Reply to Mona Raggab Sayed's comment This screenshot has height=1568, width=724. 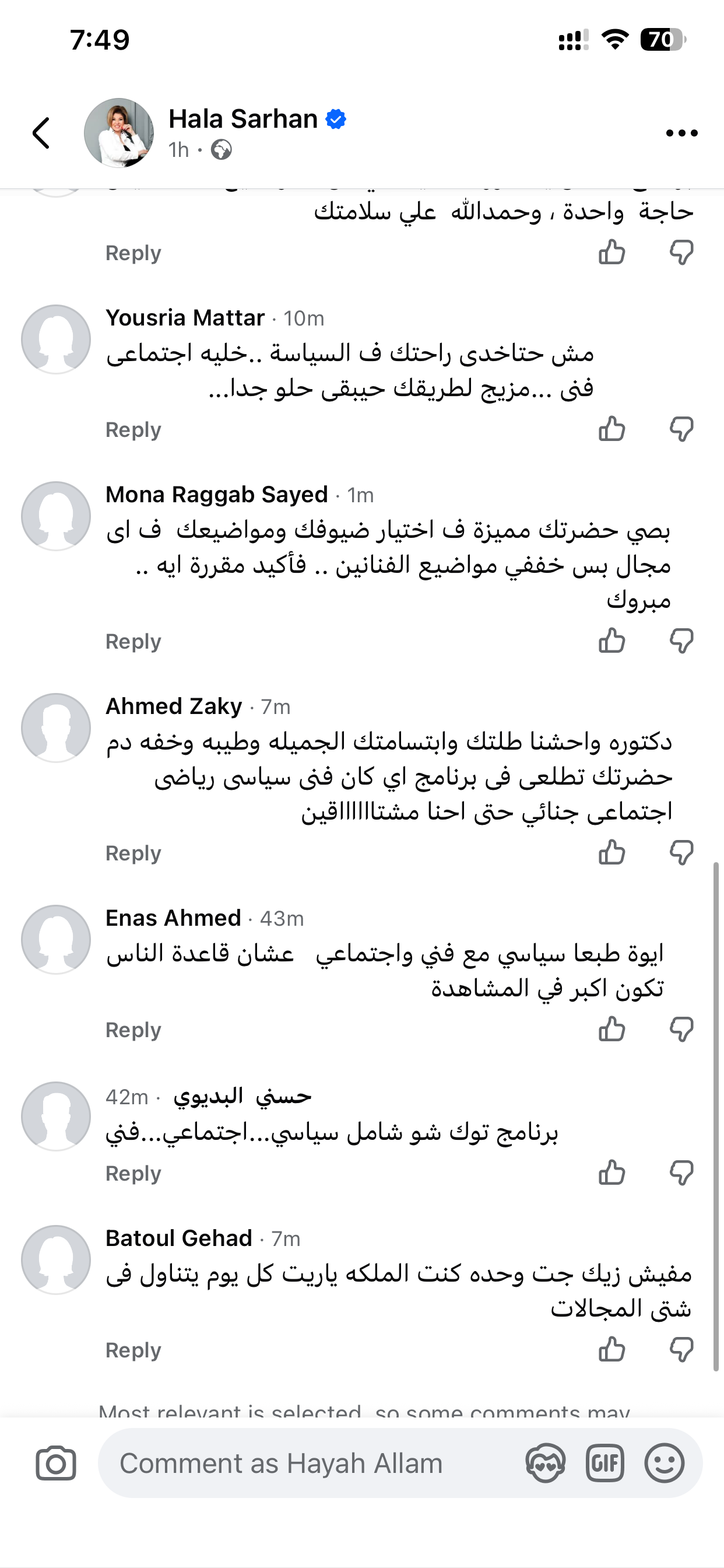click(x=133, y=642)
